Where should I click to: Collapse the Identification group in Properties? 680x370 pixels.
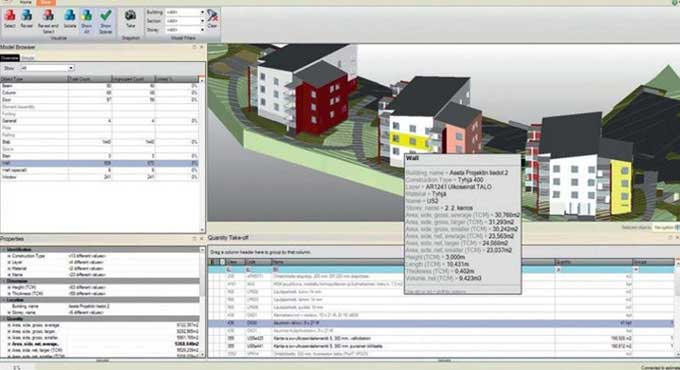3,250
